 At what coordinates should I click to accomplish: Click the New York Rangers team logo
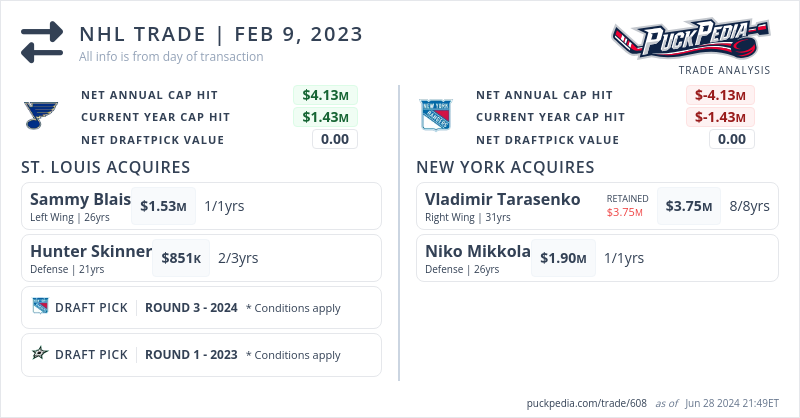pyautogui.click(x=436, y=115)
